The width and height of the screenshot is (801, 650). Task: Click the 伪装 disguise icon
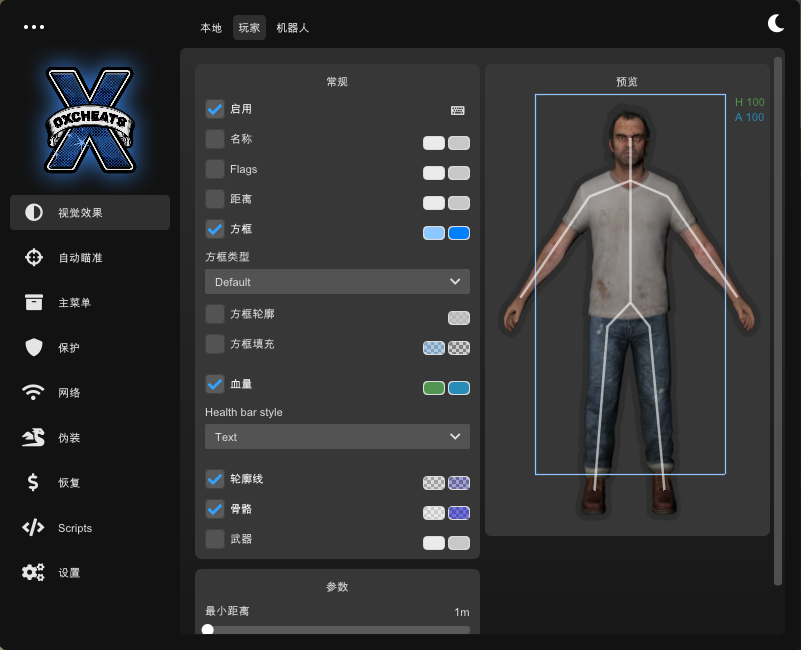(33, 437)
